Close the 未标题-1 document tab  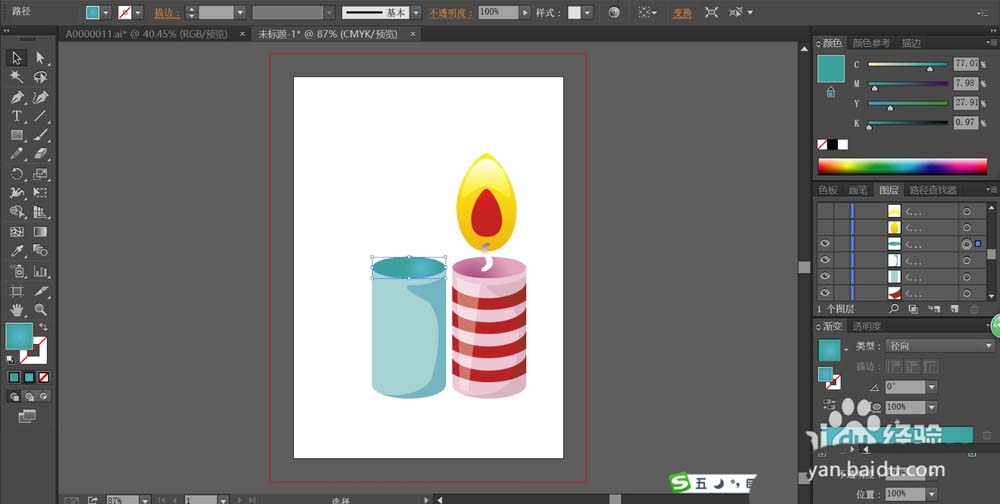413,34
